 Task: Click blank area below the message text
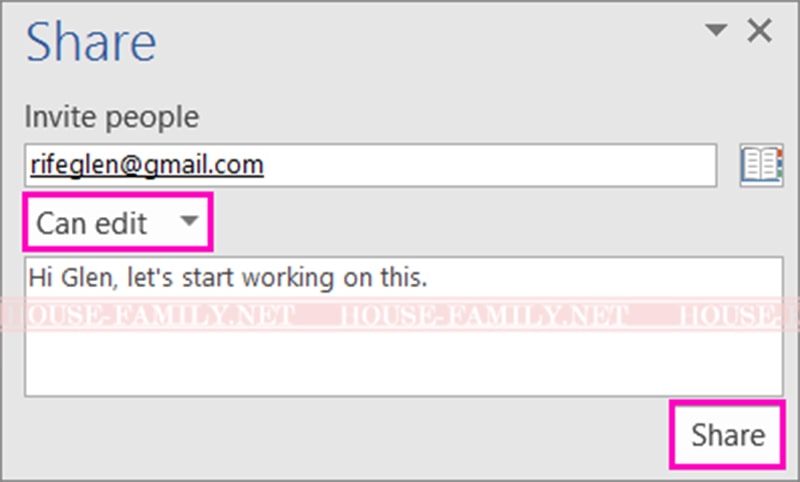coord(404,362)
